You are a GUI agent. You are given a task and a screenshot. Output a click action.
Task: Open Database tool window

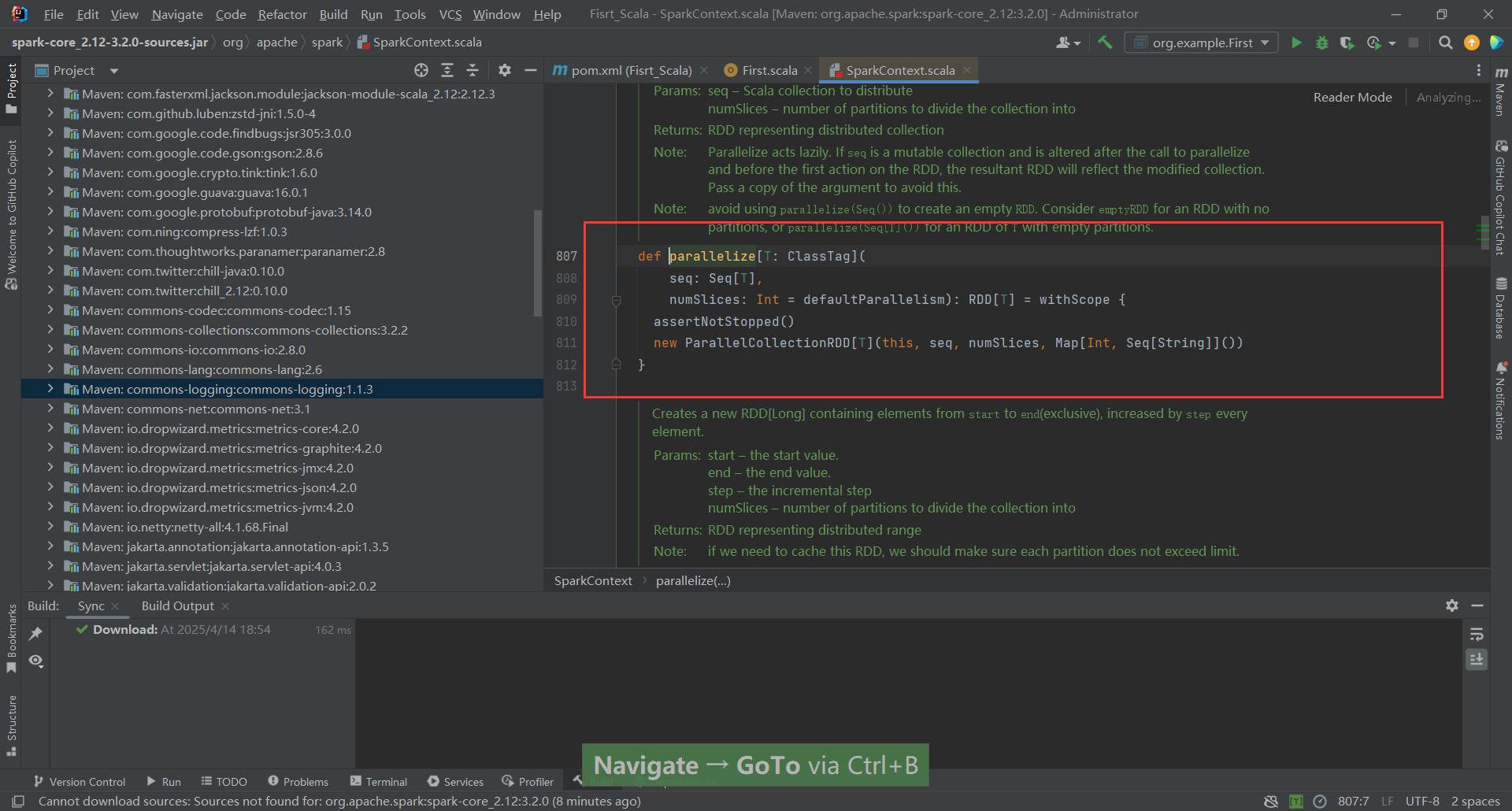pos(1501,308)
